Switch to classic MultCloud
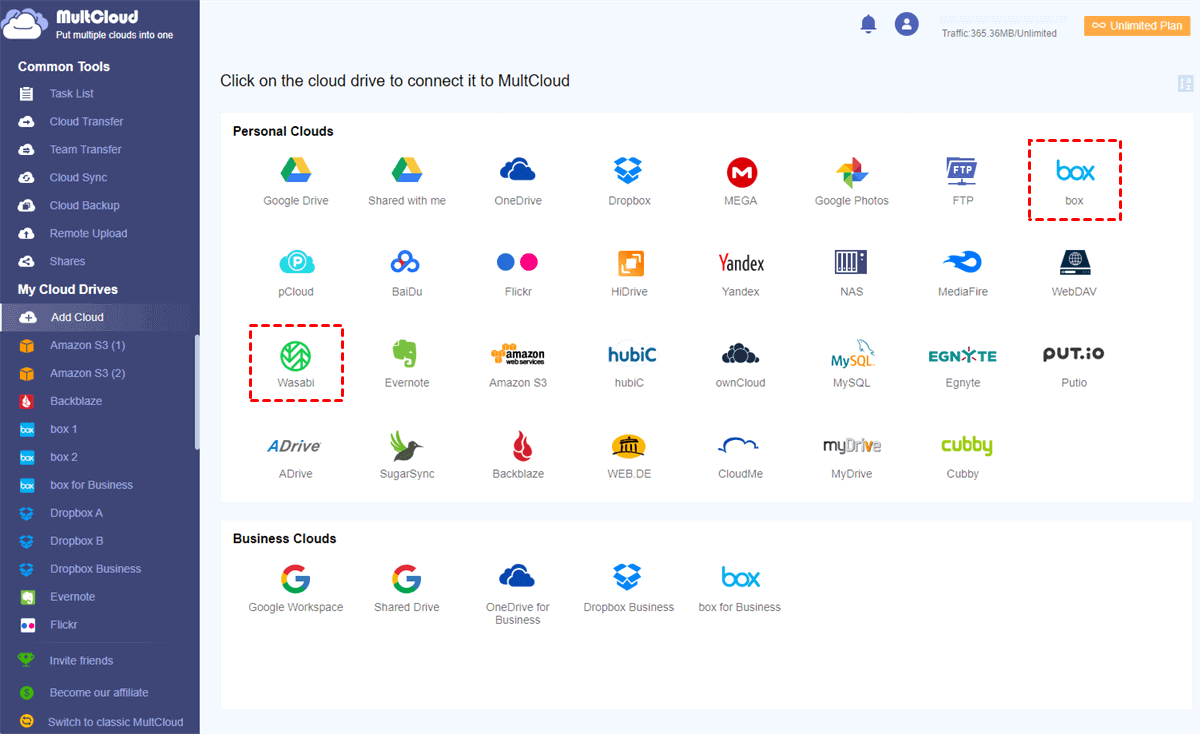The image size is (1200, 734). coord(115,722)
